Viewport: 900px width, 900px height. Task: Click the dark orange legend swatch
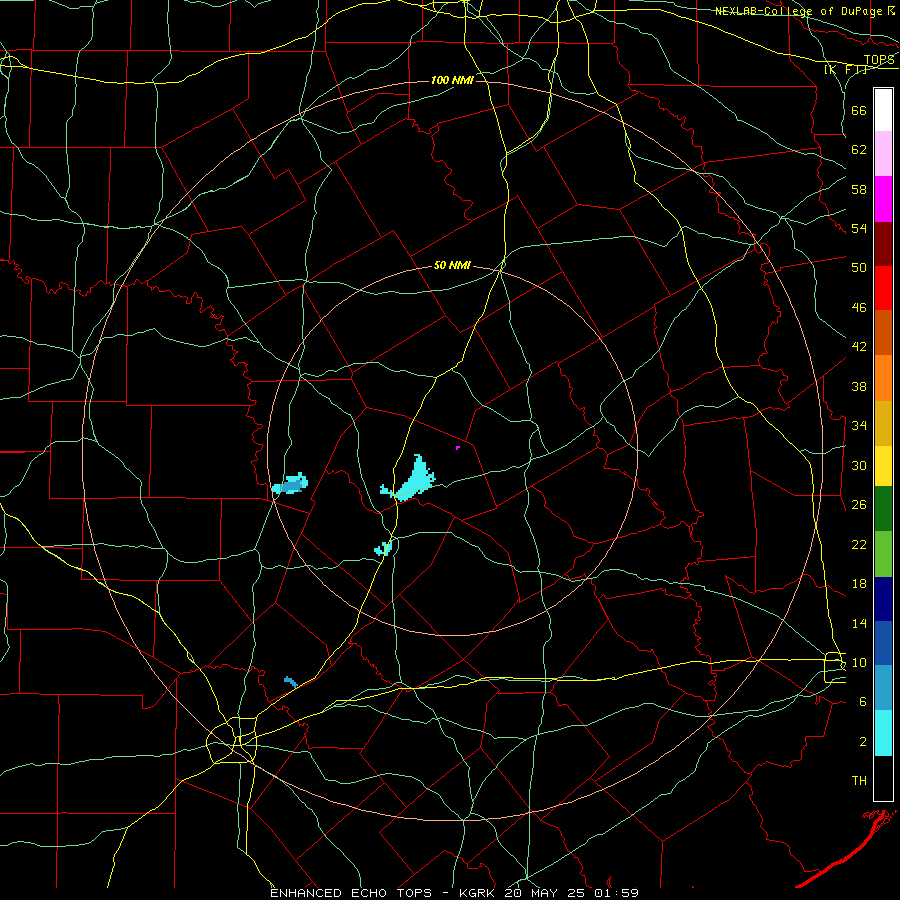click(x=883, y=332)
